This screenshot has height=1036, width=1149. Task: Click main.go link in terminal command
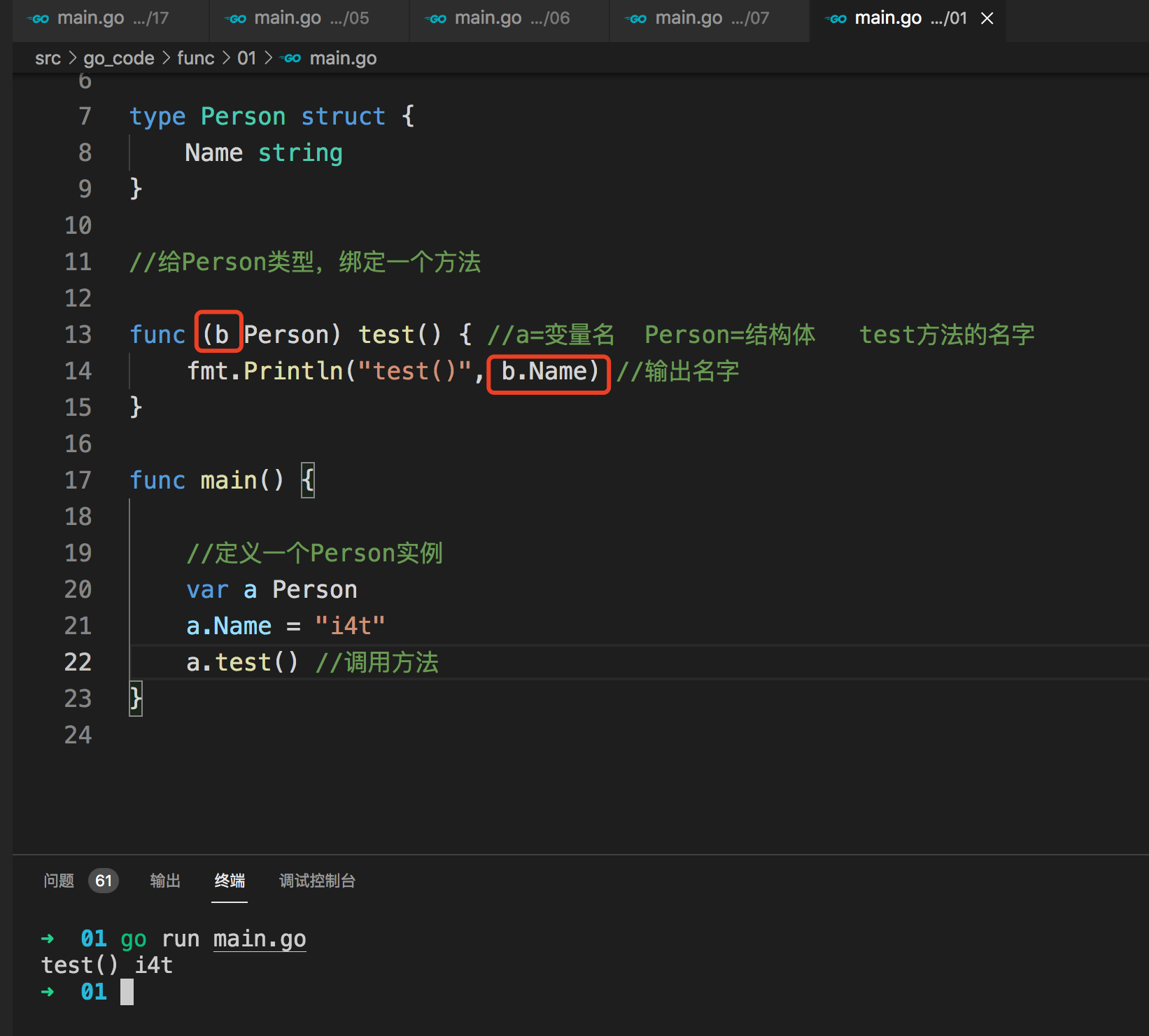[x=260, y=939]
